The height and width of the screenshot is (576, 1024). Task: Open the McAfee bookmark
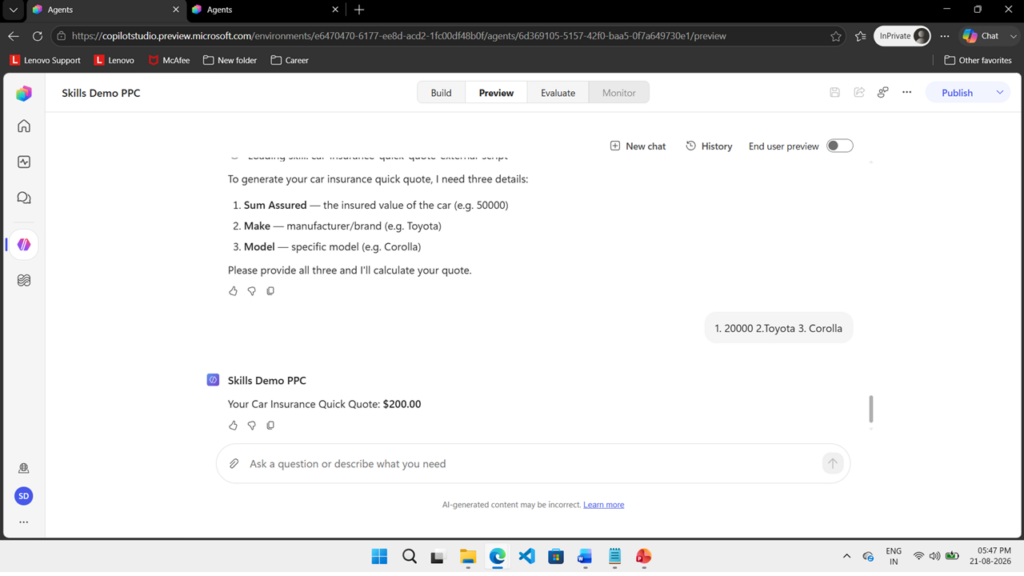tap(169, 60)
